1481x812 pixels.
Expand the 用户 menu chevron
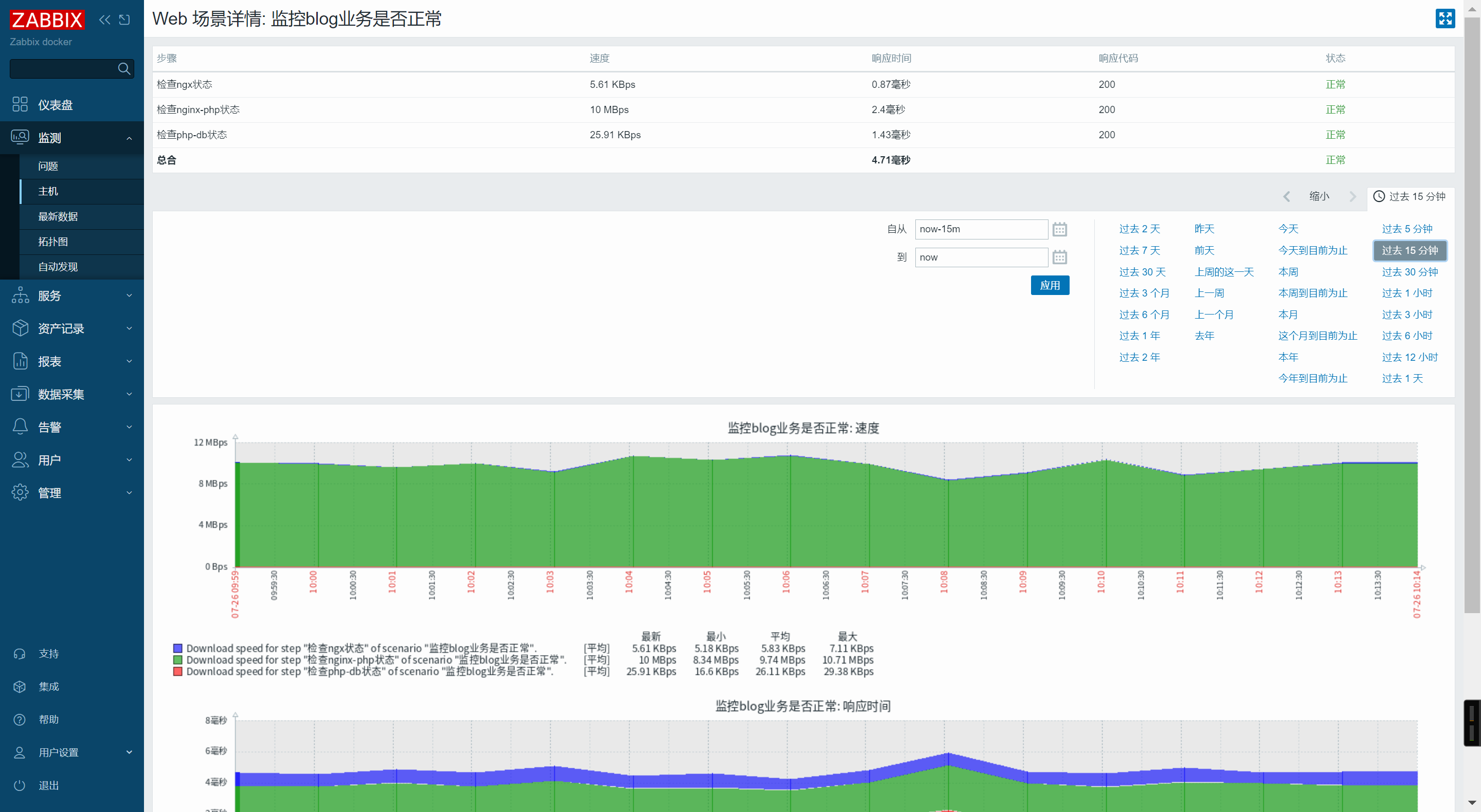click(130, 460)
